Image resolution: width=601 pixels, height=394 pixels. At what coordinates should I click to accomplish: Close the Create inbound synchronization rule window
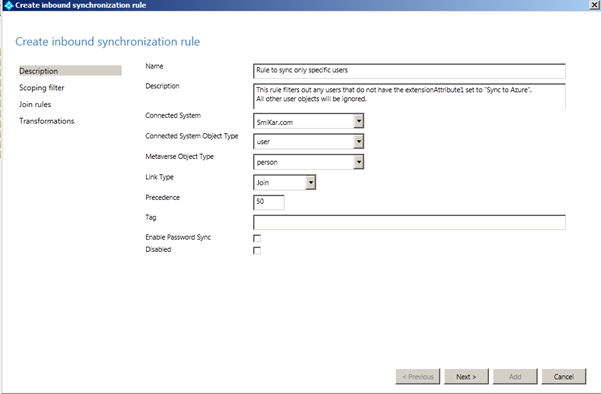tap(595, 5)
